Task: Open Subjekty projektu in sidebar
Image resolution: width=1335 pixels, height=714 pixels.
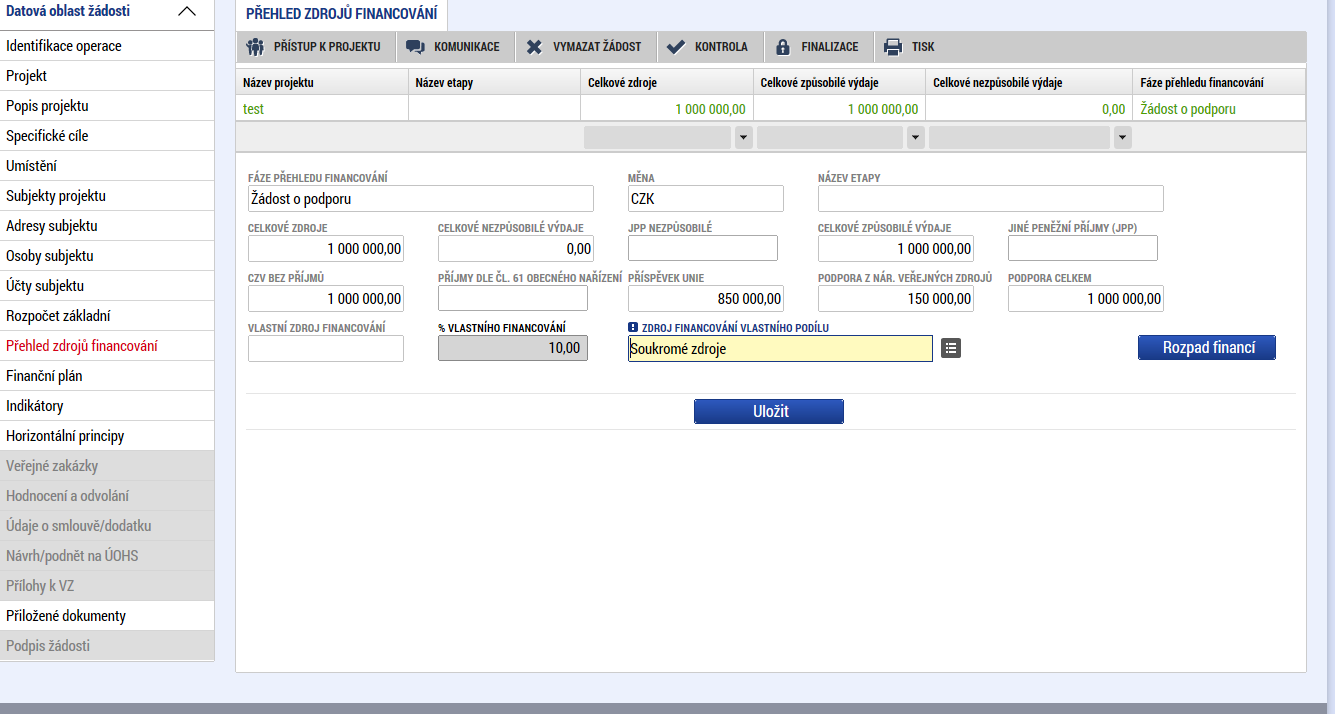Action: (x=107, y=196)
